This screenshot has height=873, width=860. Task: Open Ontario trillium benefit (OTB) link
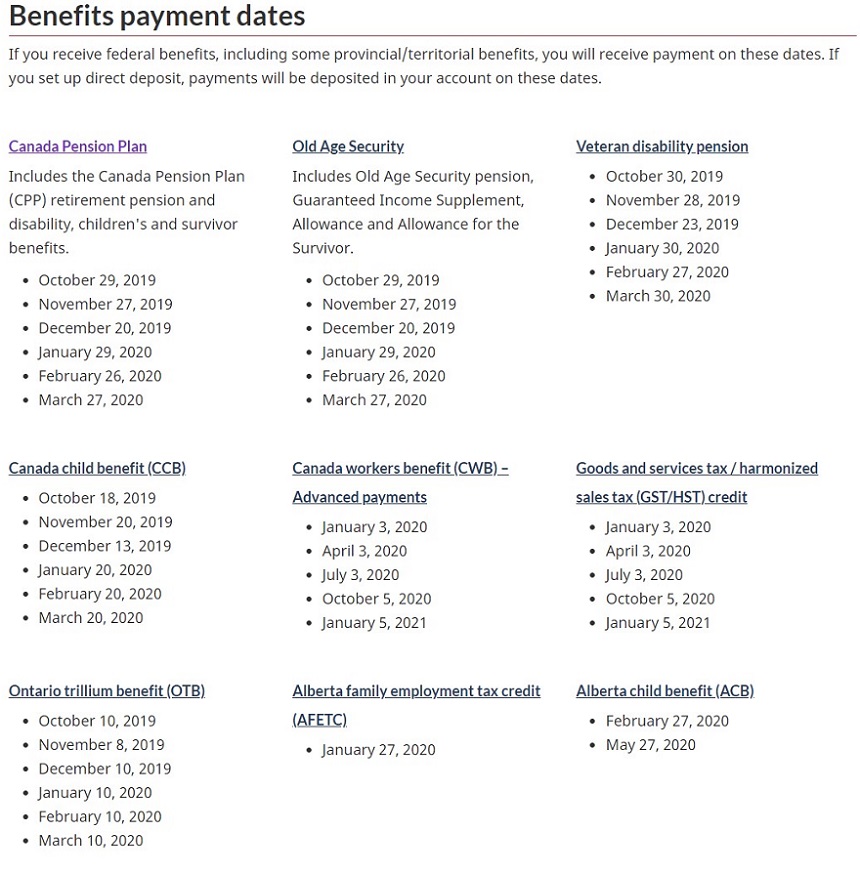coord(107,691)
